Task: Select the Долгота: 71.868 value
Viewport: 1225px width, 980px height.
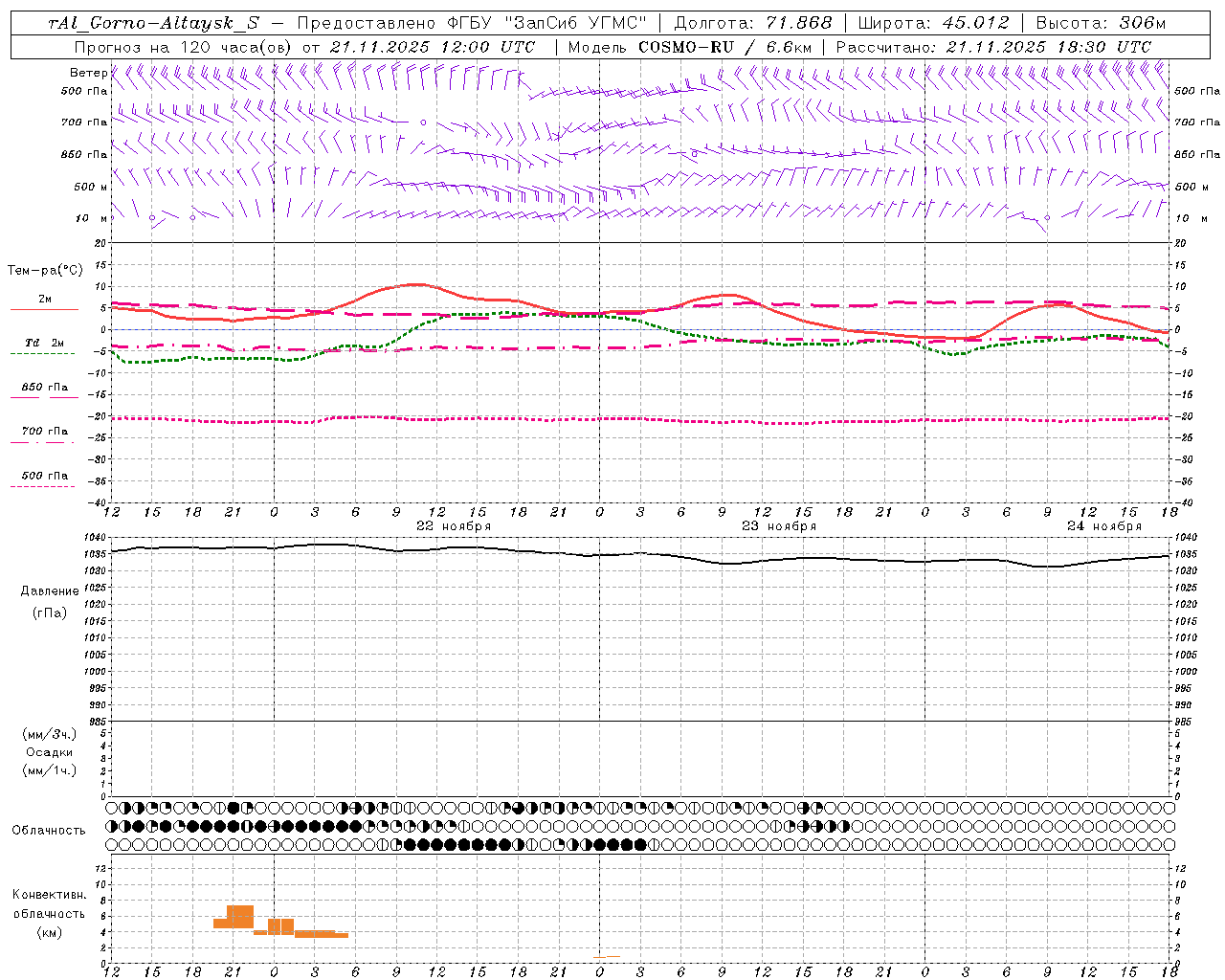Action: (x=753, y=23)
